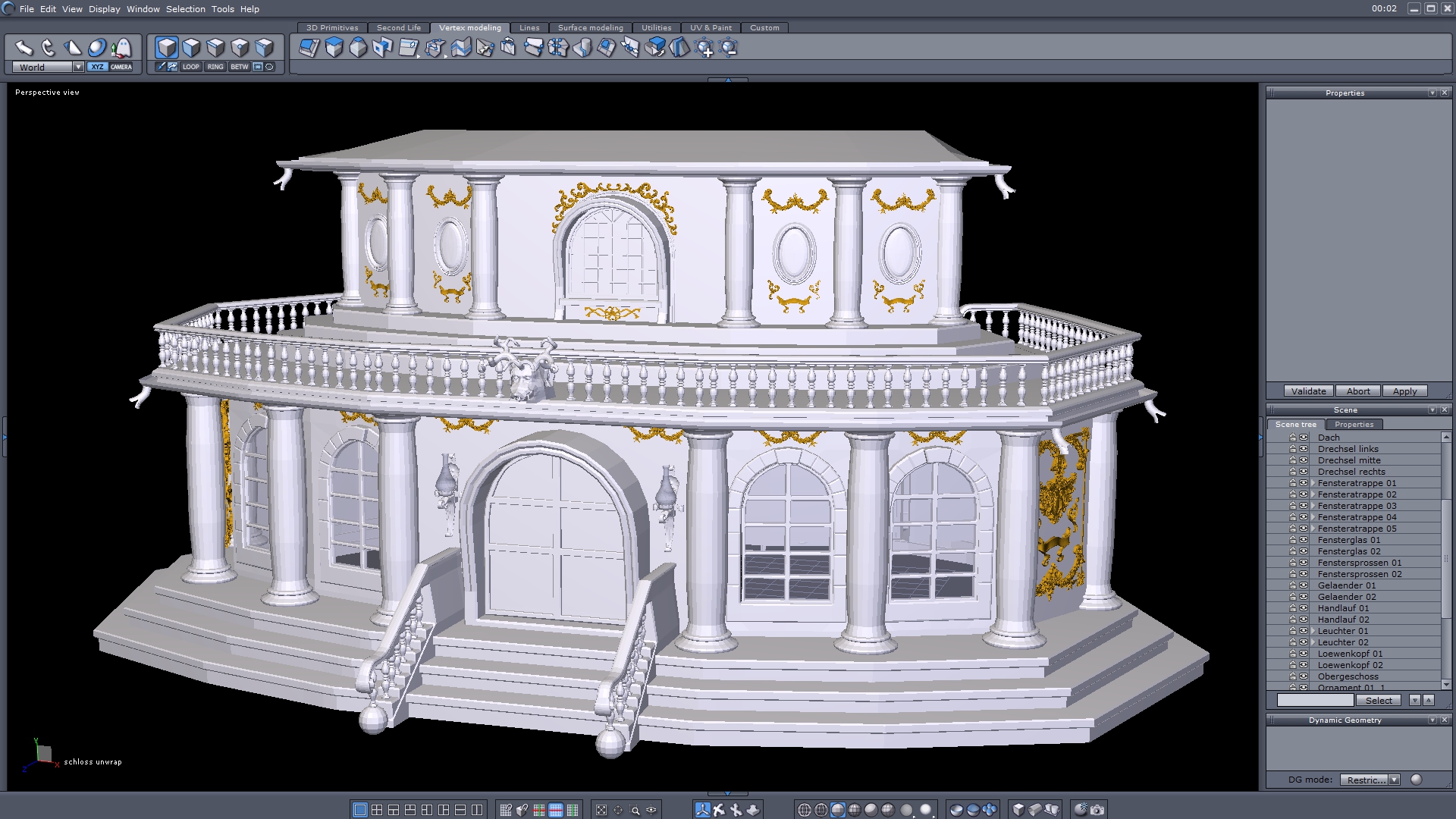Open the DG mode Restrict dropdown

coord(1394,780)
